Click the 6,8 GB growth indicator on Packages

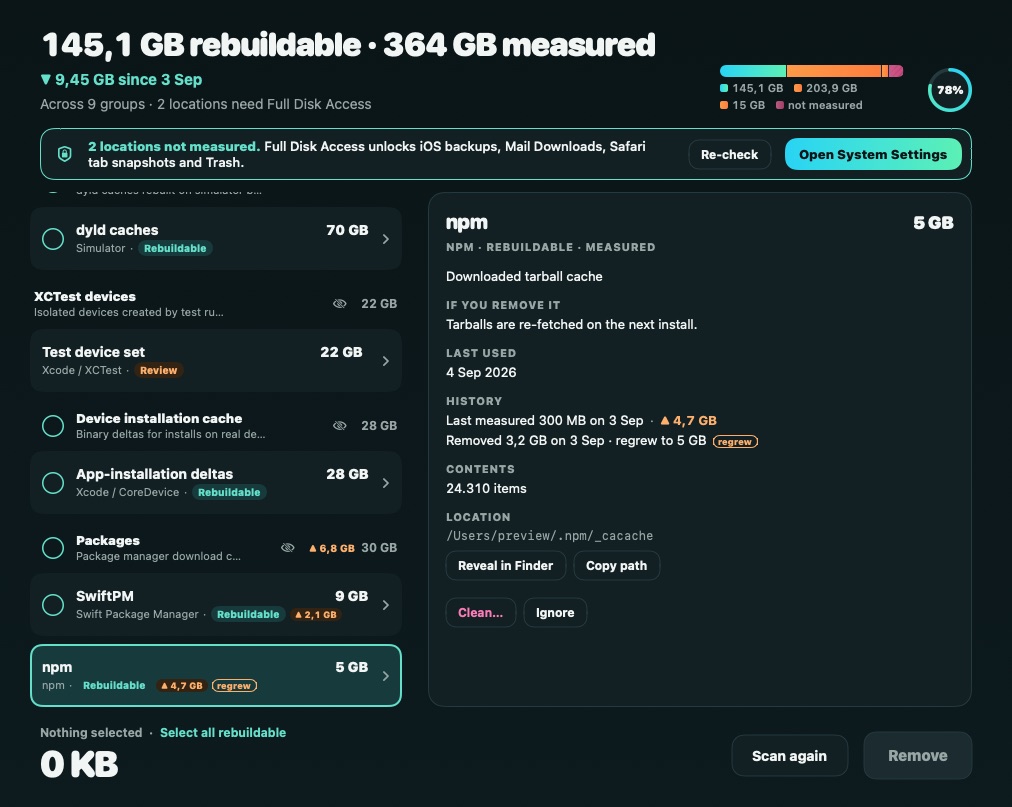click(332, 548)
